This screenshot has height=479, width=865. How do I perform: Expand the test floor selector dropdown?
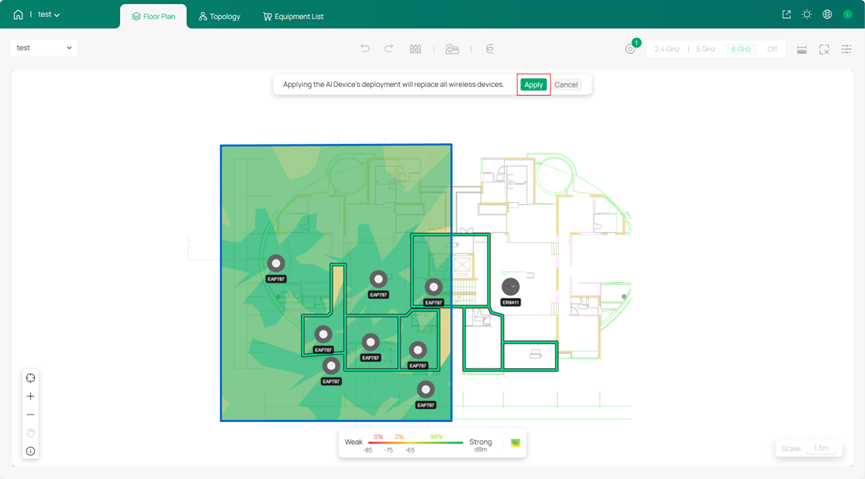tap(44, 48)
